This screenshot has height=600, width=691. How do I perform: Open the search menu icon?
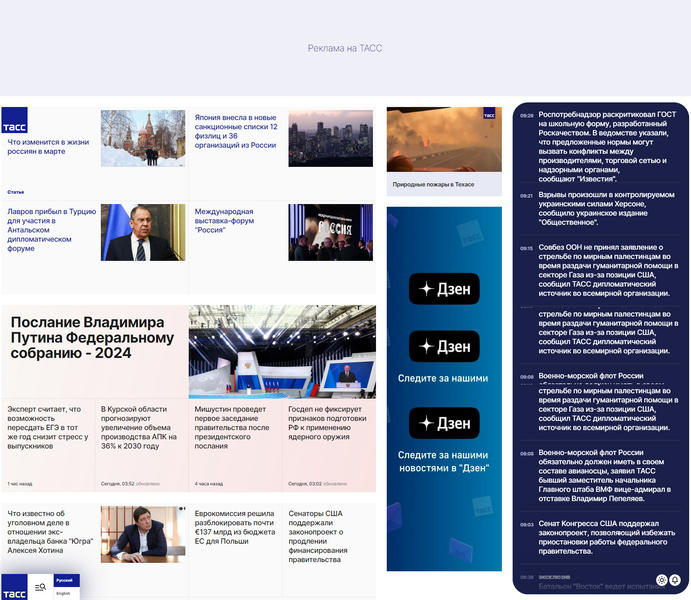(x=40, y=587)
